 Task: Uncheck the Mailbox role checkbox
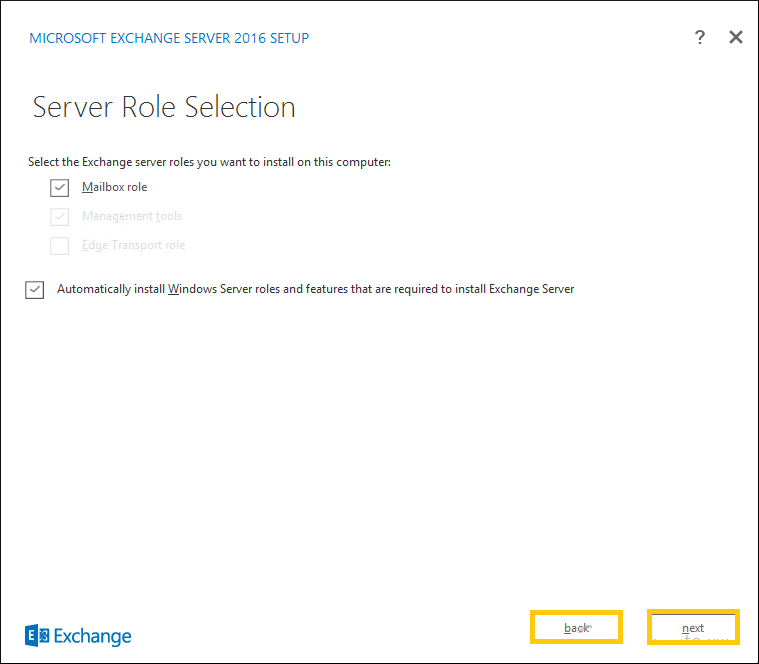pyautogui.click(x=60, y=188)
